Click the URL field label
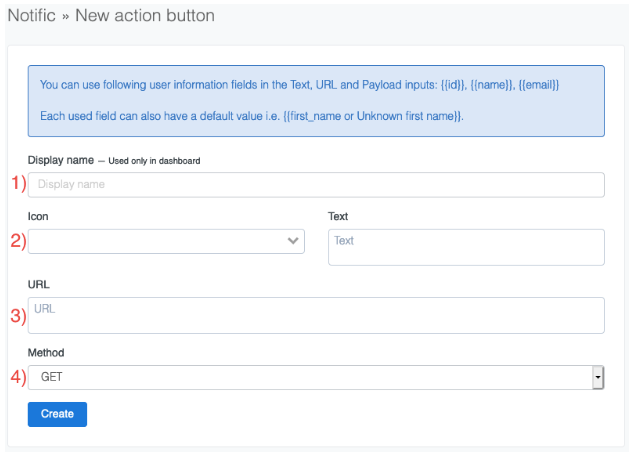This screenshot has height=454, width=631. coord(39,284)
